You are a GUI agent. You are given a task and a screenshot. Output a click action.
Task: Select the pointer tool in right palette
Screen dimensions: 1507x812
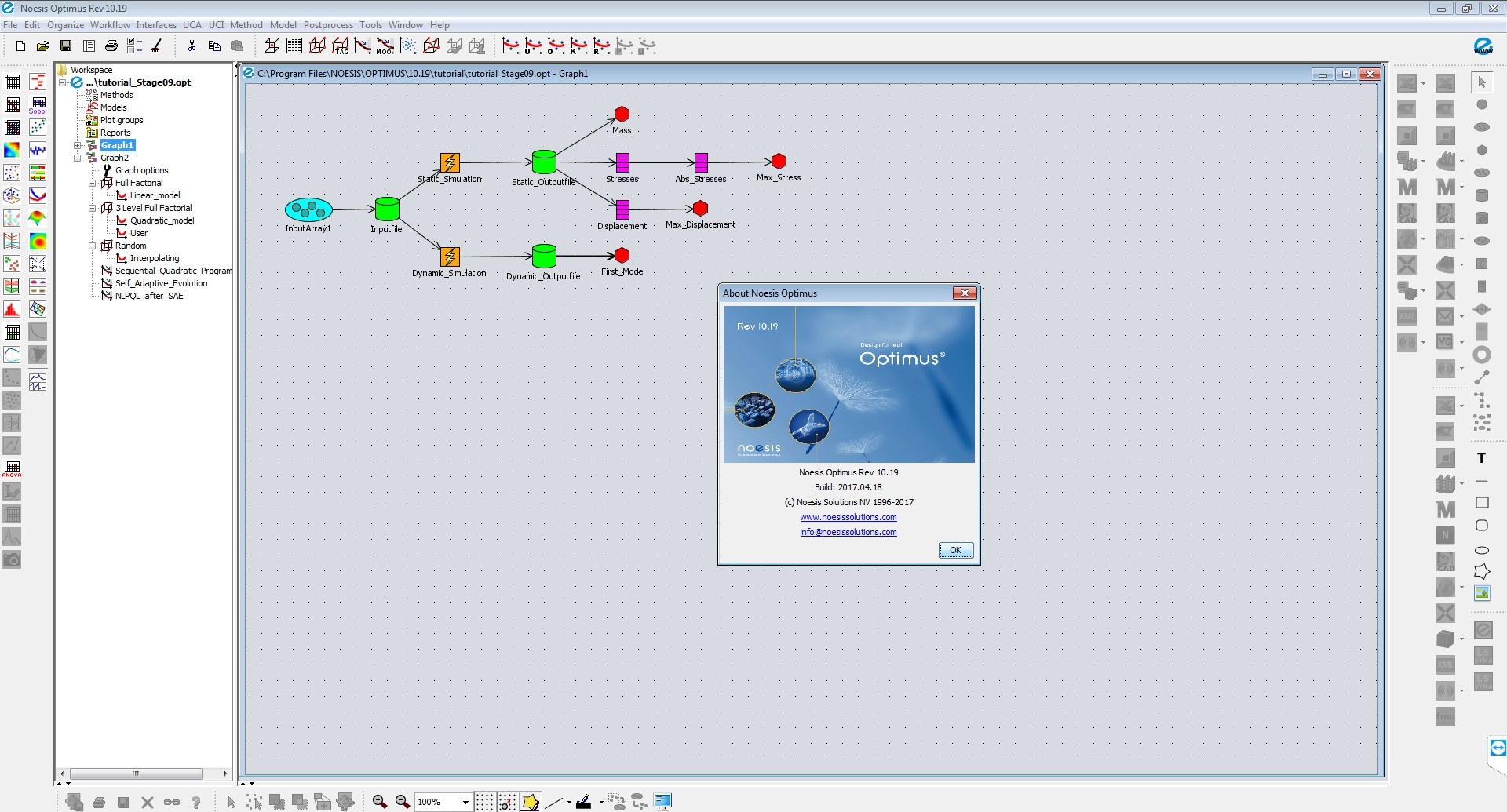1482,82
